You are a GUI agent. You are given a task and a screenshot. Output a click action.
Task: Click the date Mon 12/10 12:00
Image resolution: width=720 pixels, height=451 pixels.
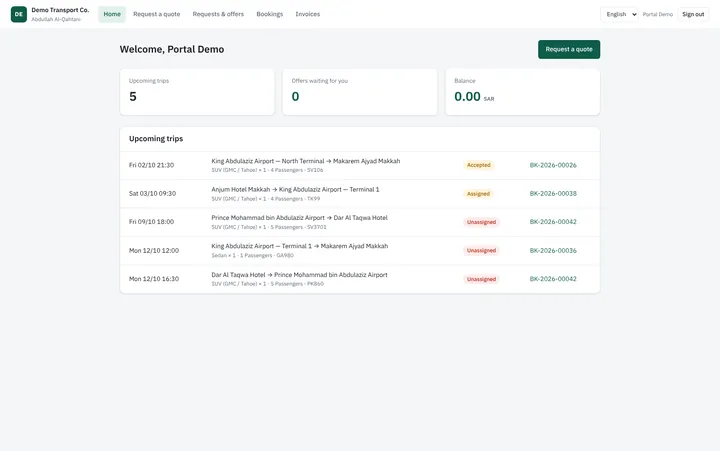click(154, 250)
